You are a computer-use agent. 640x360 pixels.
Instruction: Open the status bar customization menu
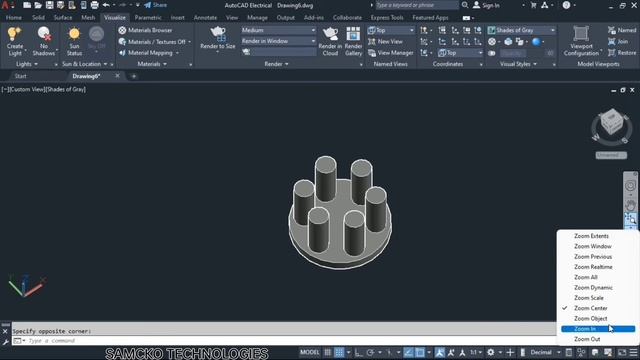633,352
